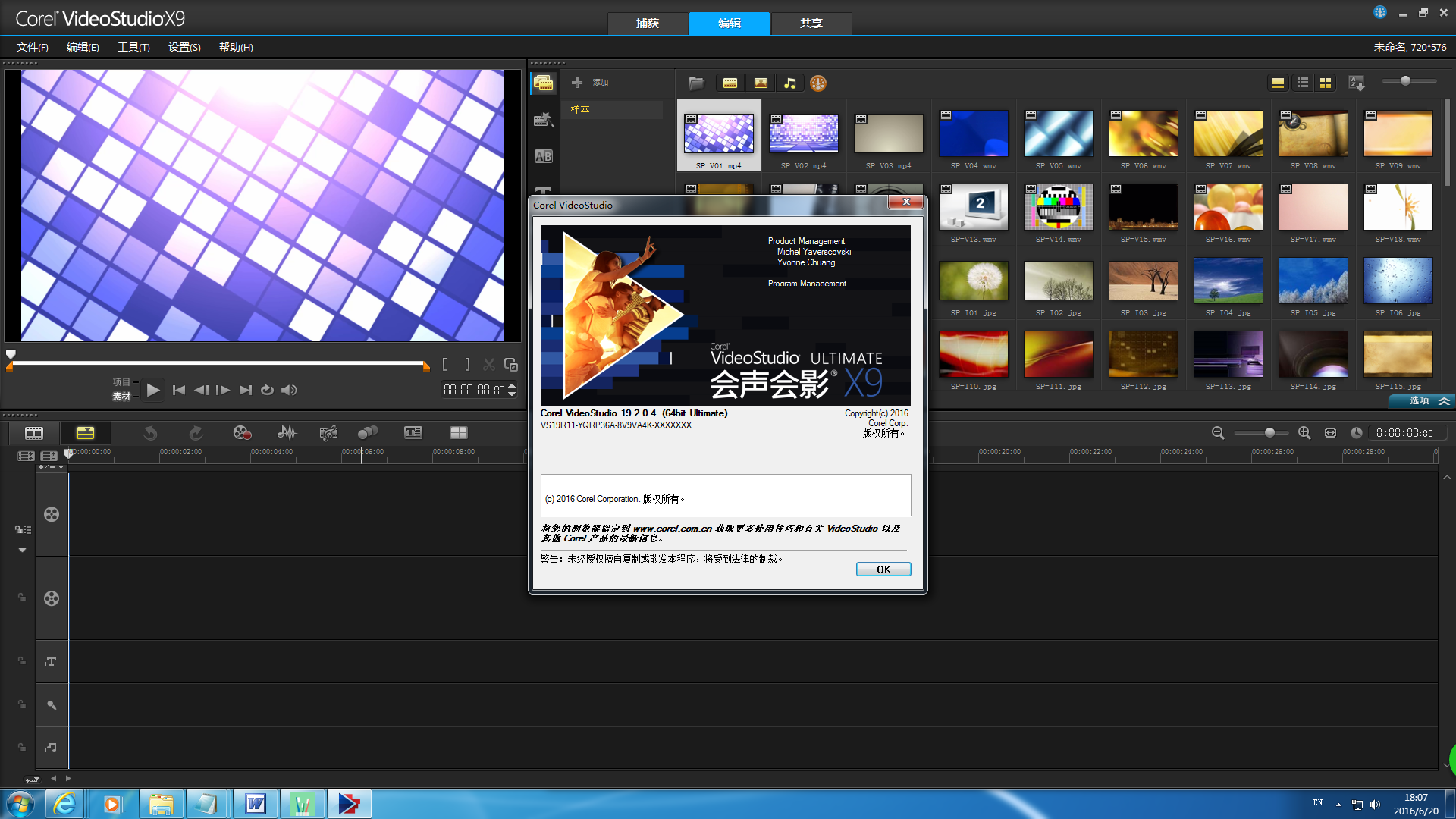Open the Record/Capture Option reel icon
The height and width of the screenshot is (819, 1456).
(242, 433)
